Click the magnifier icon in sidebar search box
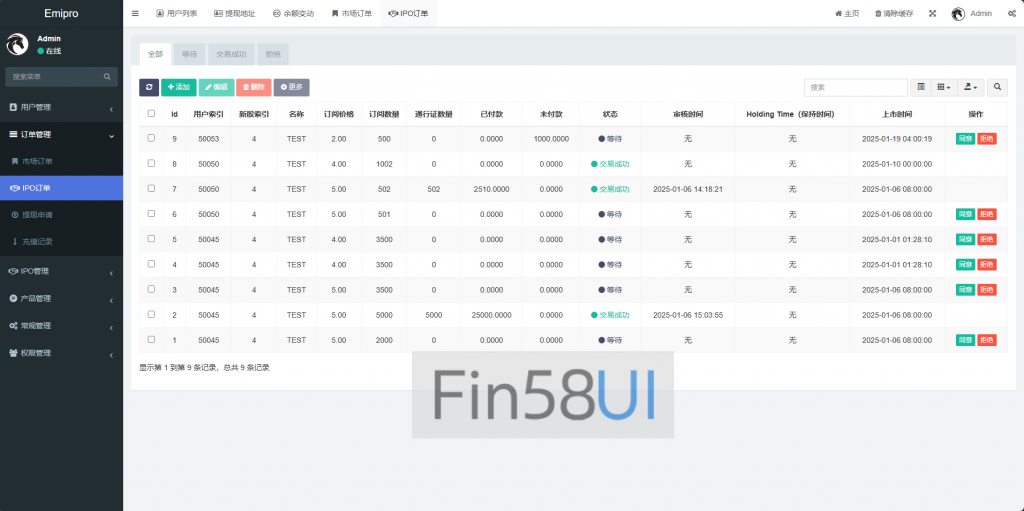The height and width of the screenshot is (511, 1024). tap(107, 76)
